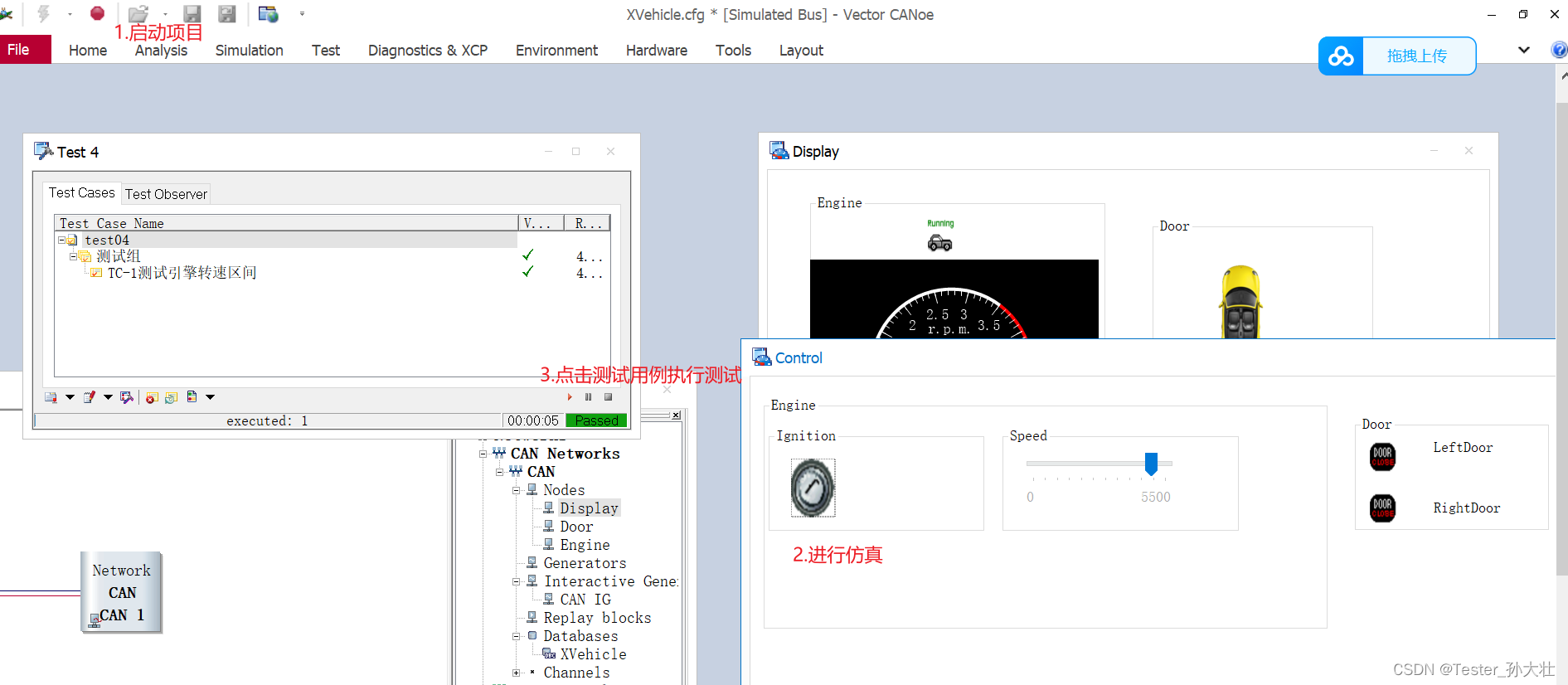The height and width of the screenshot is (685, 1568).
Task: Click the test configuration tools icon
Action: (x=127, y=397)
